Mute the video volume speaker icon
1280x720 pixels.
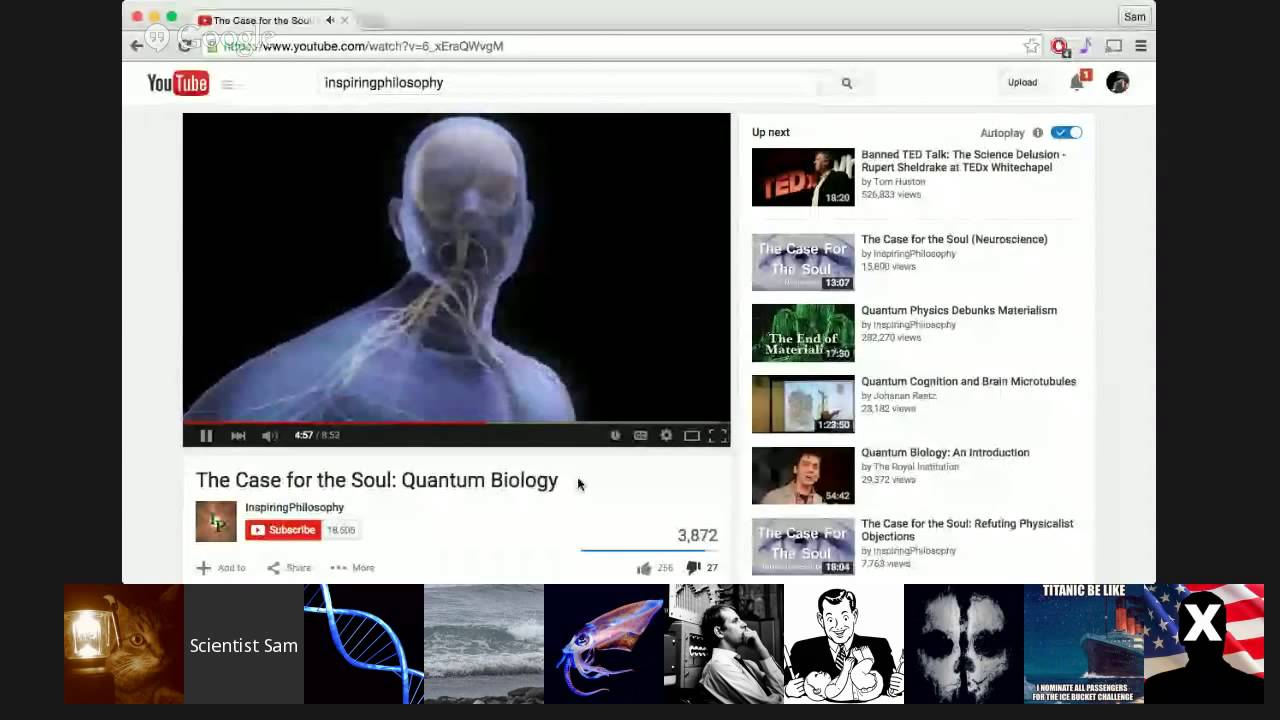269,435
